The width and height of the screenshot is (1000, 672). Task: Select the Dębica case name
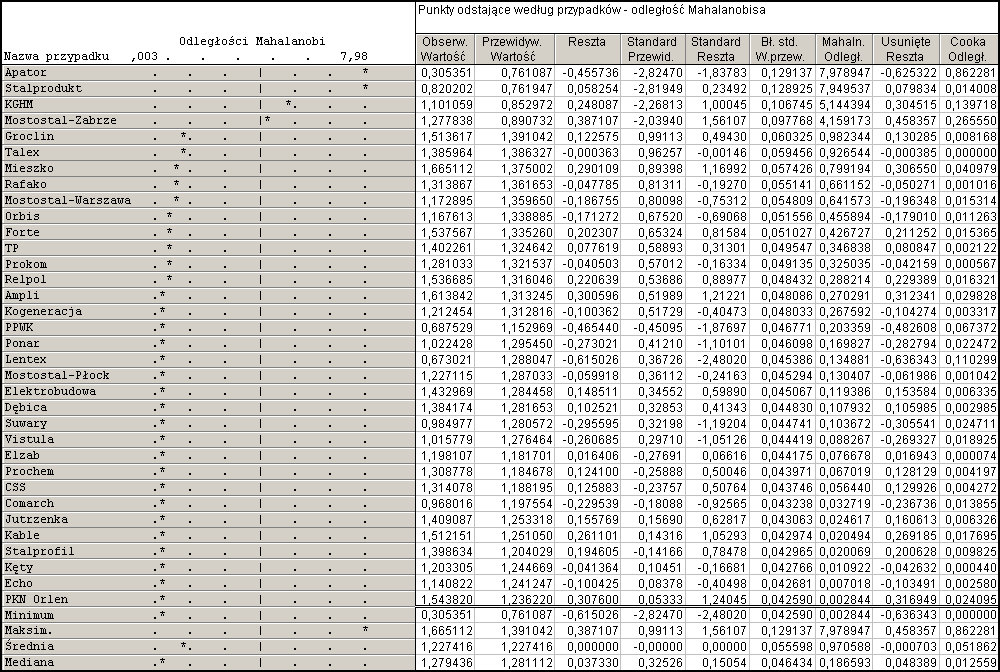[x=26, y=407]
